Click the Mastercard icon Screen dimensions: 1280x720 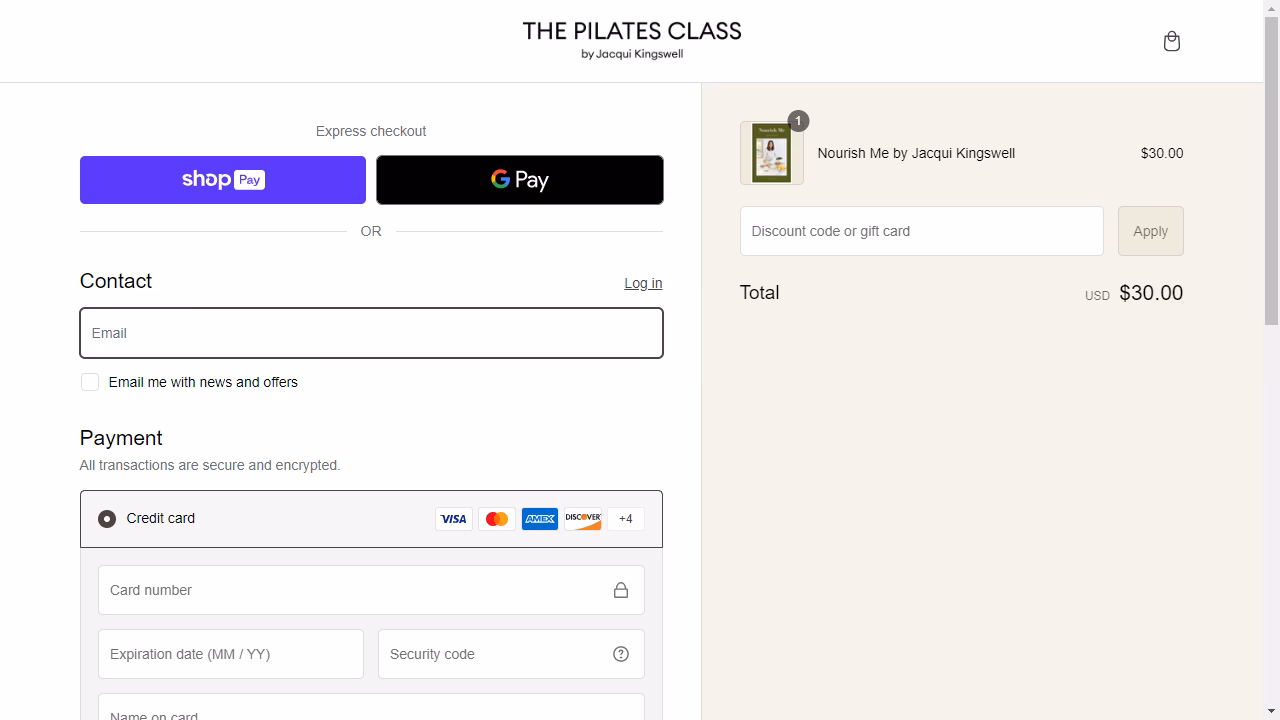coord(497,518)
